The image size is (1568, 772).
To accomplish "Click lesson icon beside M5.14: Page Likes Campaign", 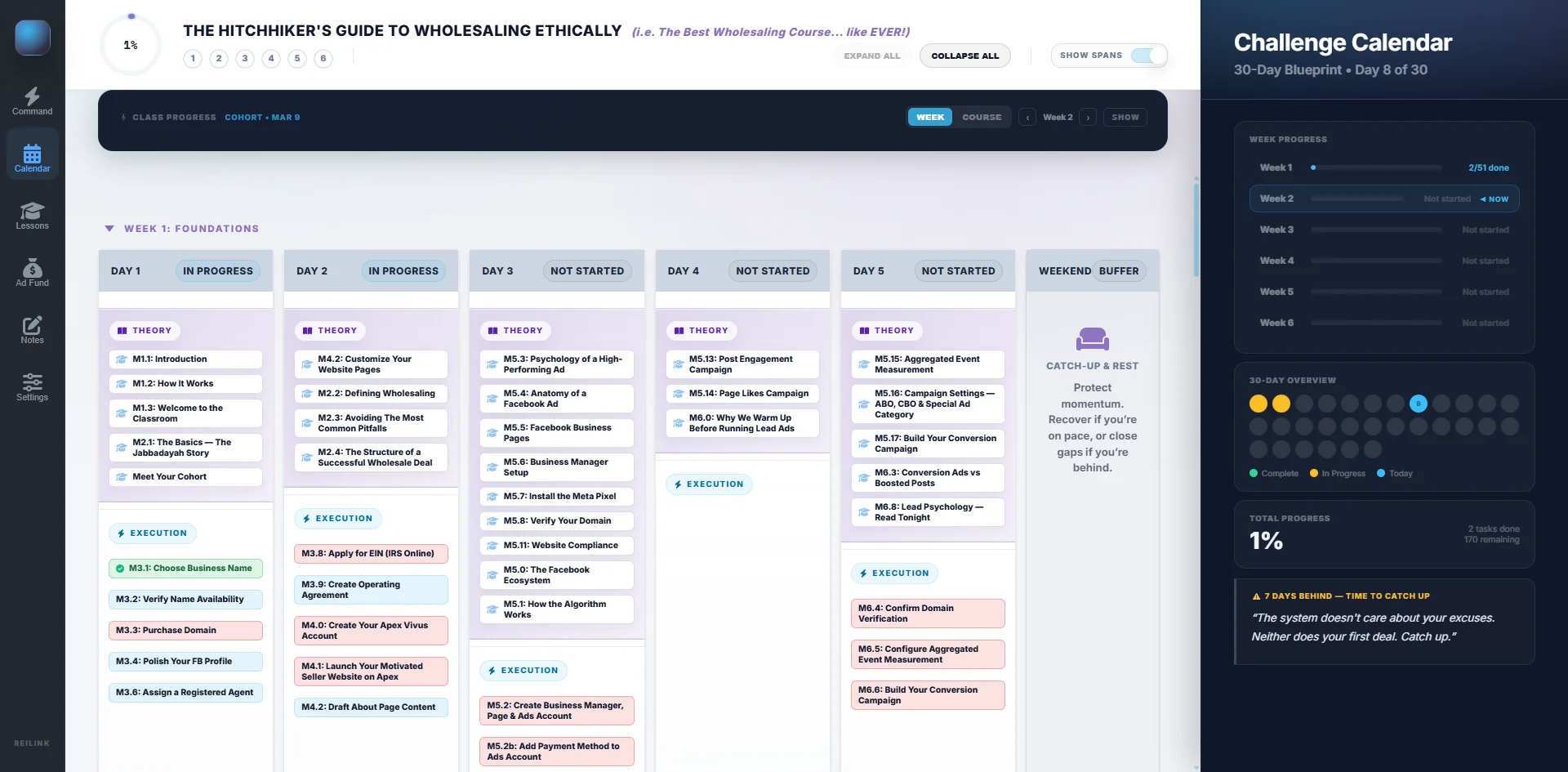I will click(x=678, y=394).
